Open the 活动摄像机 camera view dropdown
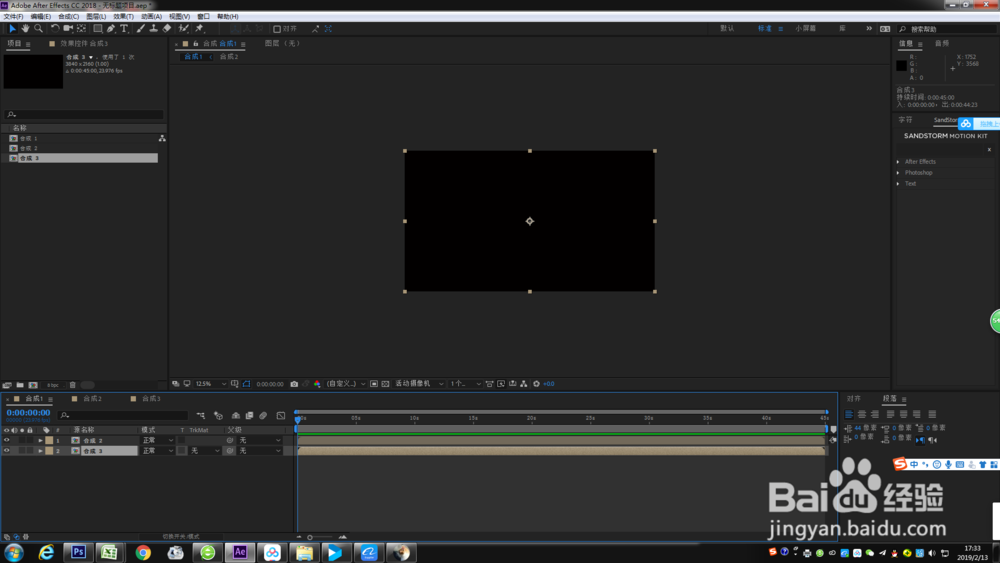 pyautogui.click(x=419, y=384)
